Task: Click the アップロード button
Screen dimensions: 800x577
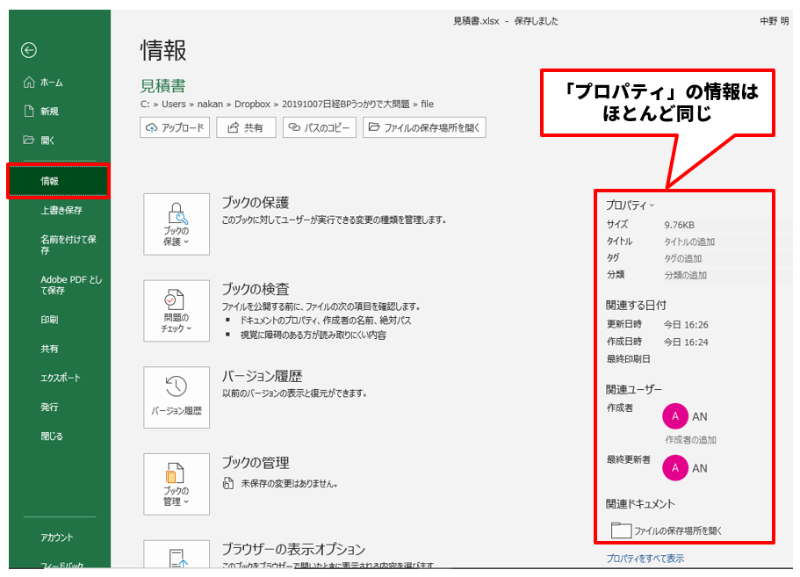Action: tap(175, 128)
